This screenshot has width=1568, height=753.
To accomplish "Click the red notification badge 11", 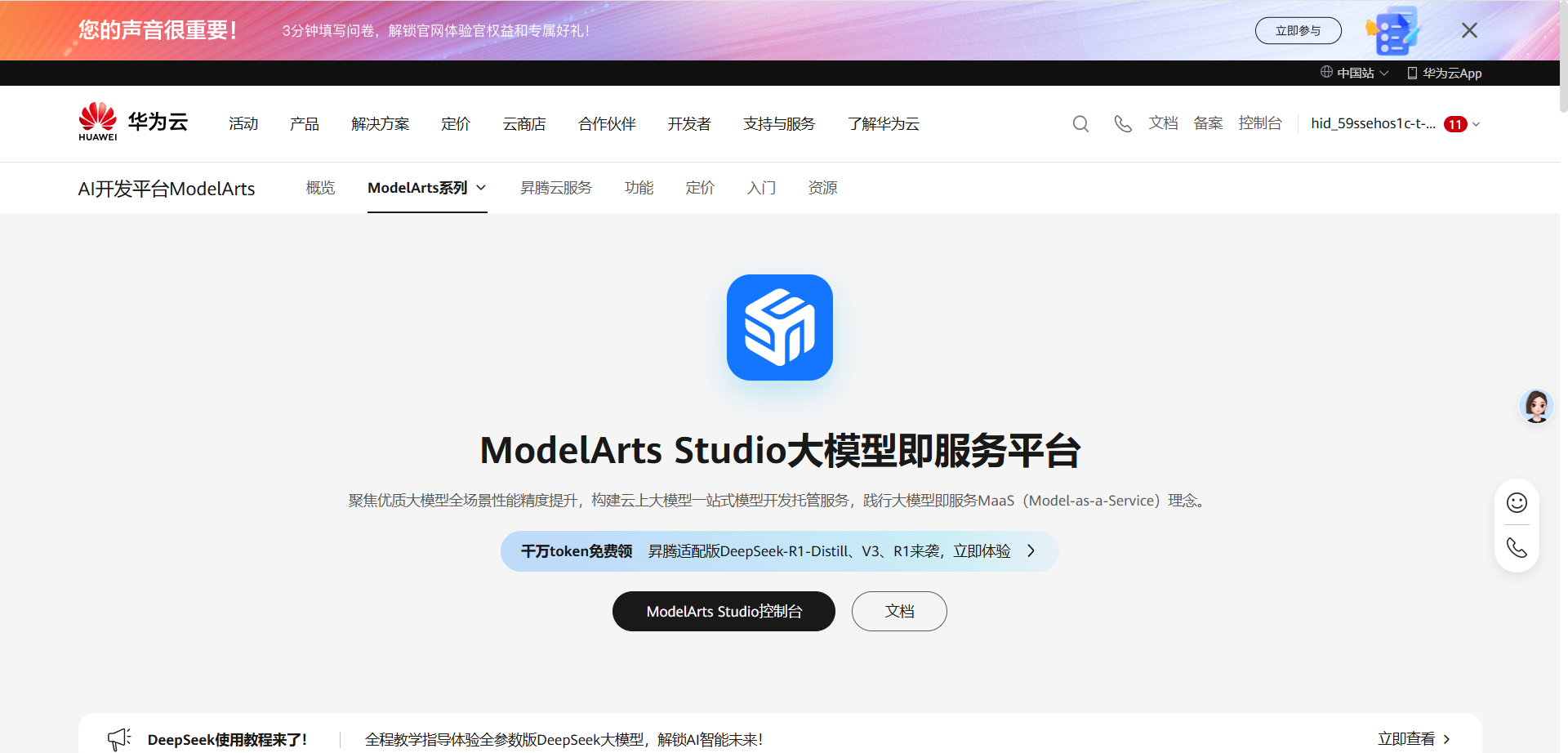I will click(1455, 124).
